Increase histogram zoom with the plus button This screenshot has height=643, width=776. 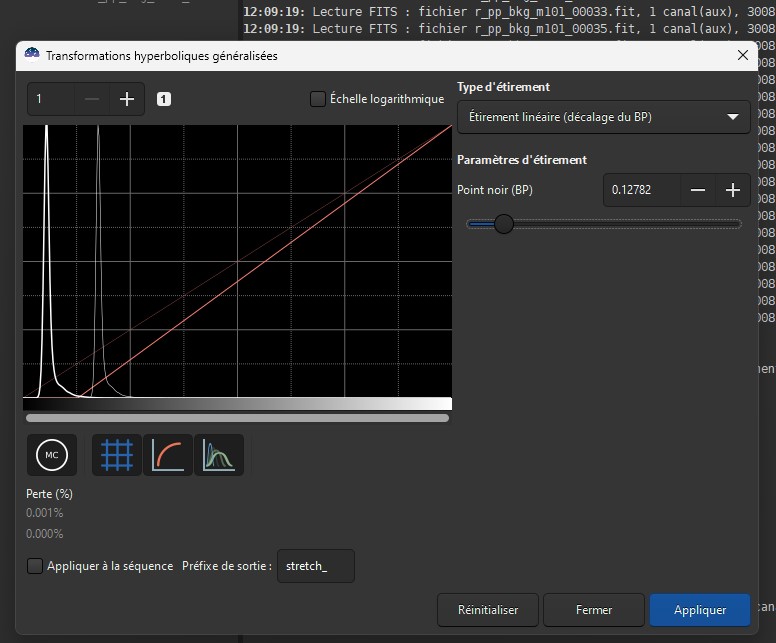[x=127, y=99]
